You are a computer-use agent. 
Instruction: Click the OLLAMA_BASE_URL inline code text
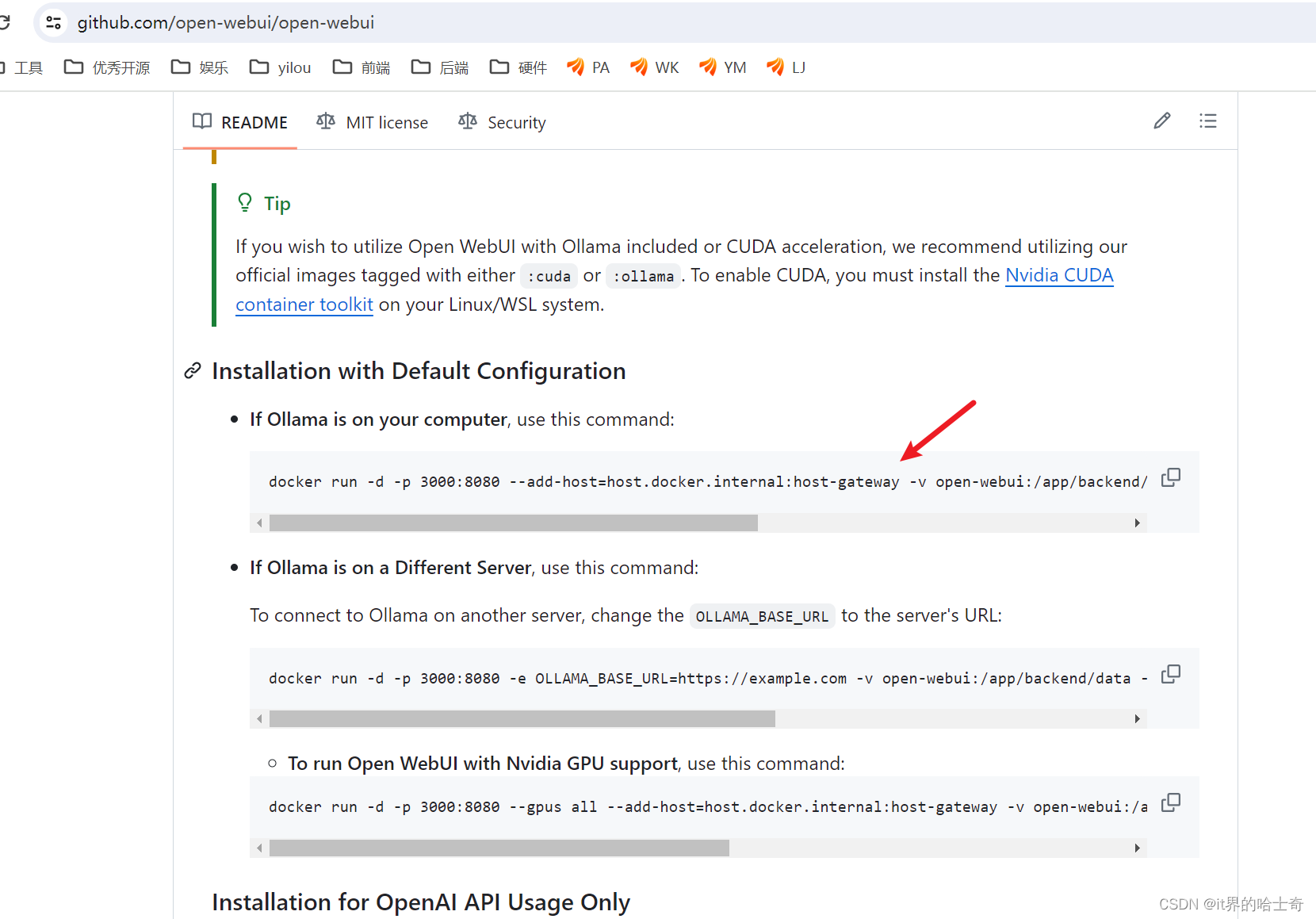[762, 616]
